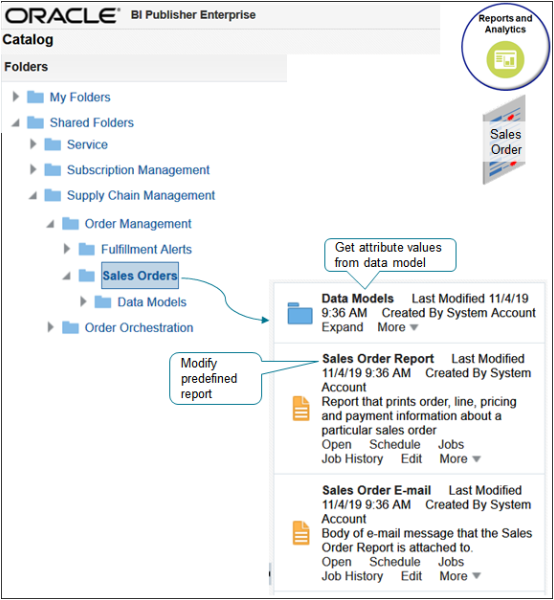View Job History for Sales Order E-mail
This screenshot has height=600, width=554.
coord(352,576)
